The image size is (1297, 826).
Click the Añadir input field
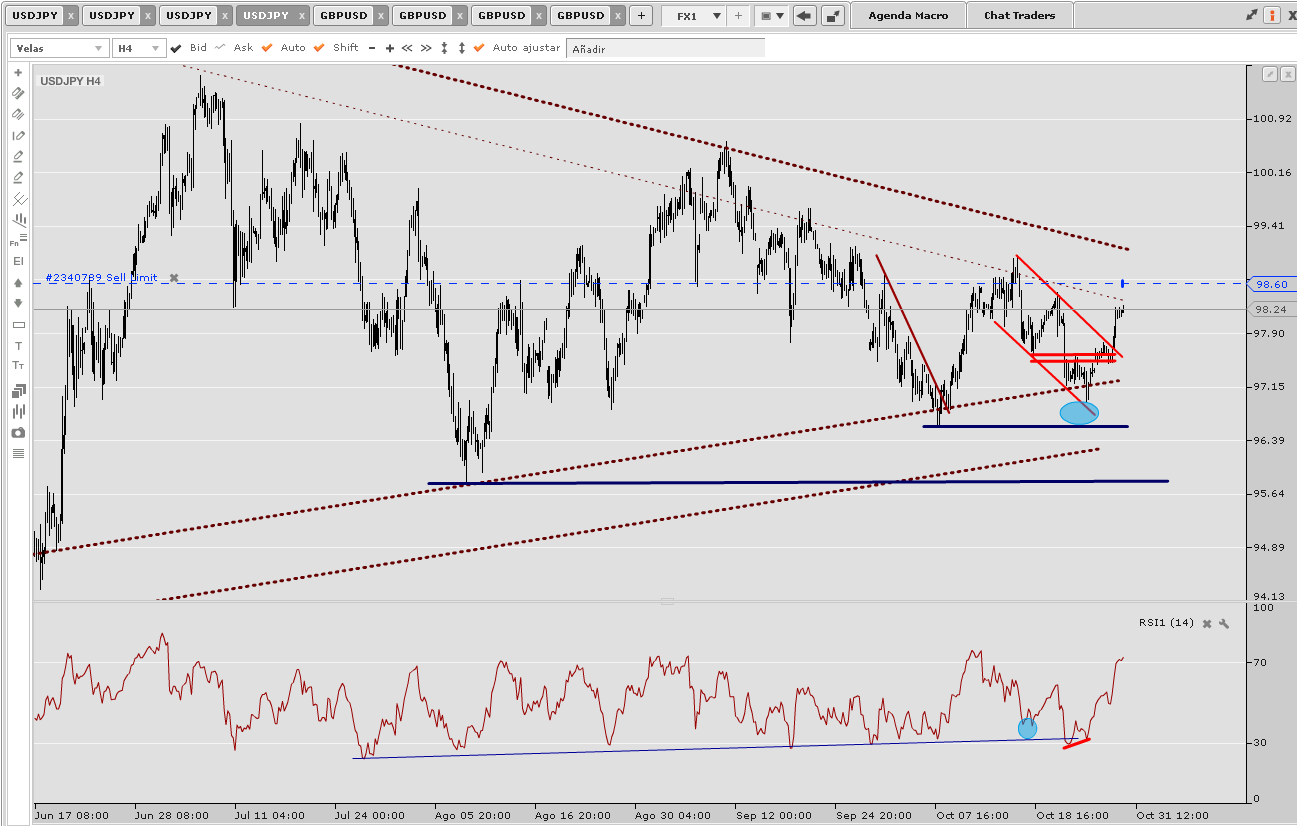click(x=665, y=49)
